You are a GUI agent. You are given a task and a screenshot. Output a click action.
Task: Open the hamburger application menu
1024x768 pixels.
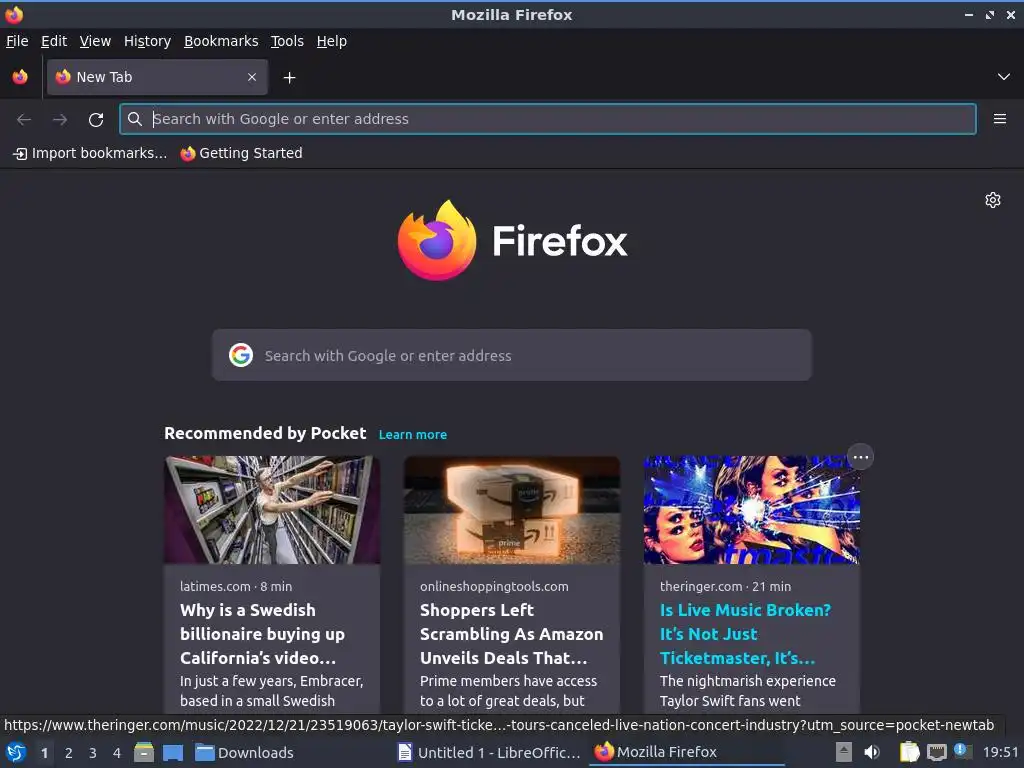tap(999, 119)
